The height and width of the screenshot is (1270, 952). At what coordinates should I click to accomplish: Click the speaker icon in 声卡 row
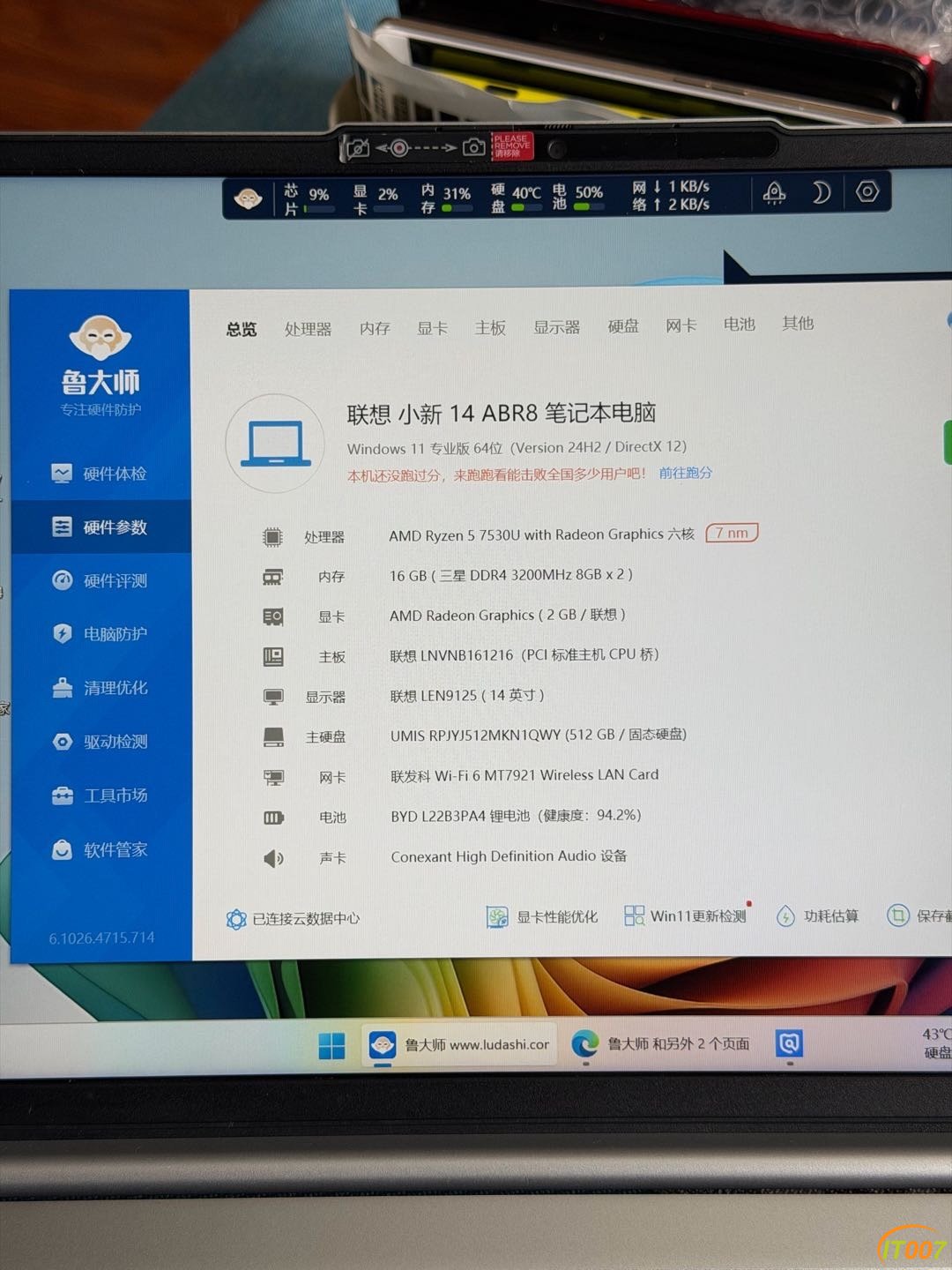(x=273, y=858)
